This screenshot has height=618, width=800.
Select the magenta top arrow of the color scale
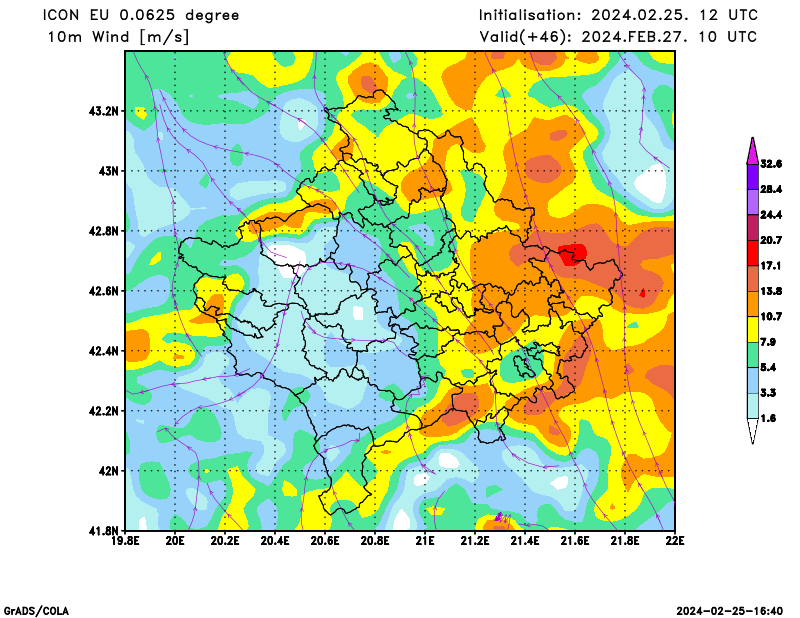[x=753, y=151]
